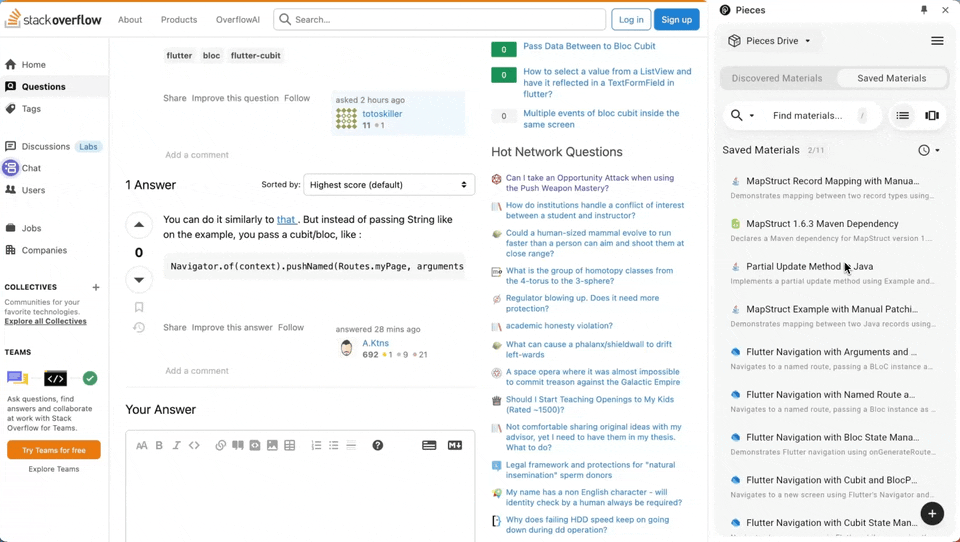This screenshot has width=960, height=542.
Task: Toggle rich text mode in answer editor
Action: [429, 445]
